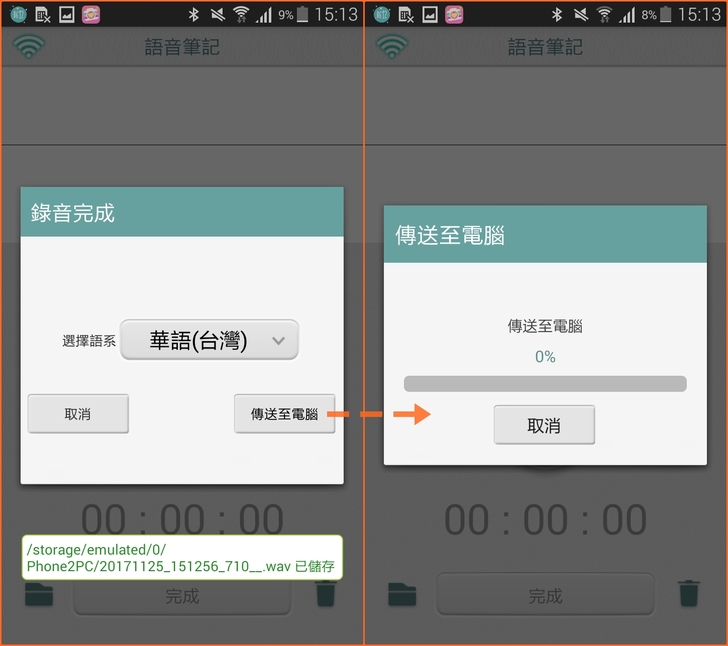Click the chevron arrow of the language selector
The height and width of the screenshot is (646, 728).
coord(278,340)
